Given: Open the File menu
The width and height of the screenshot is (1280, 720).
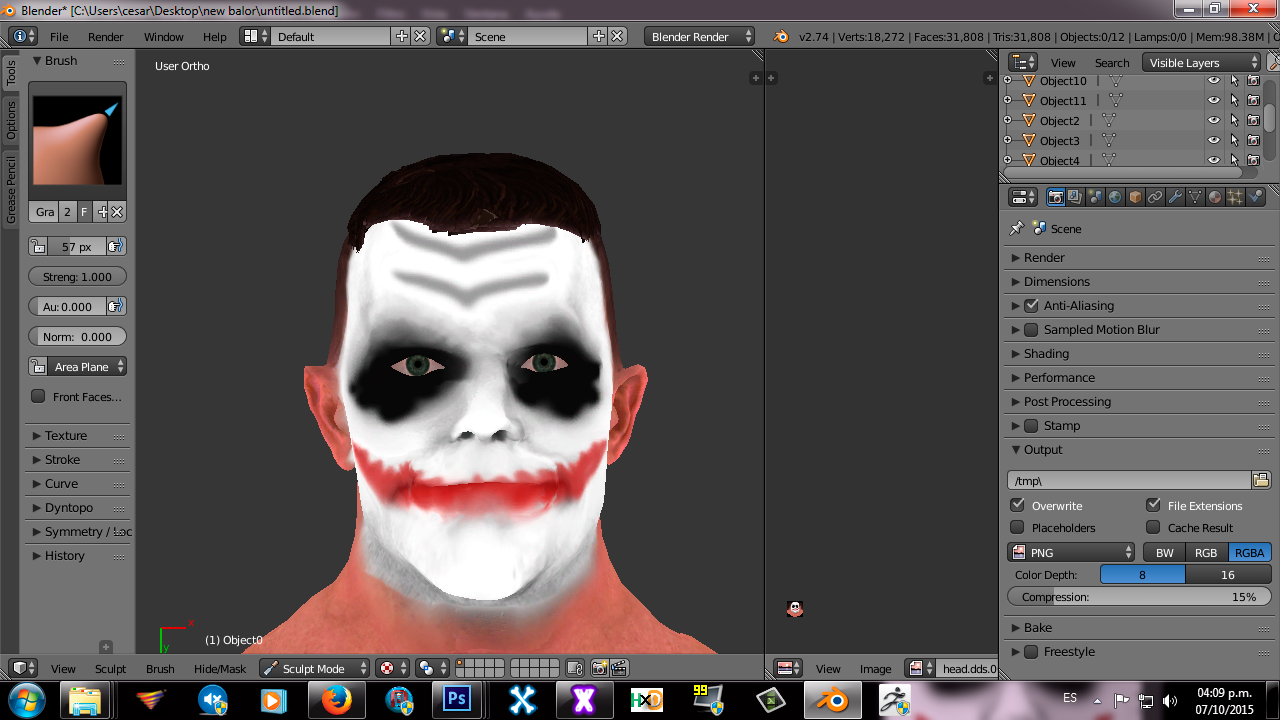Looking at the screenshot, I should point(59,36).
